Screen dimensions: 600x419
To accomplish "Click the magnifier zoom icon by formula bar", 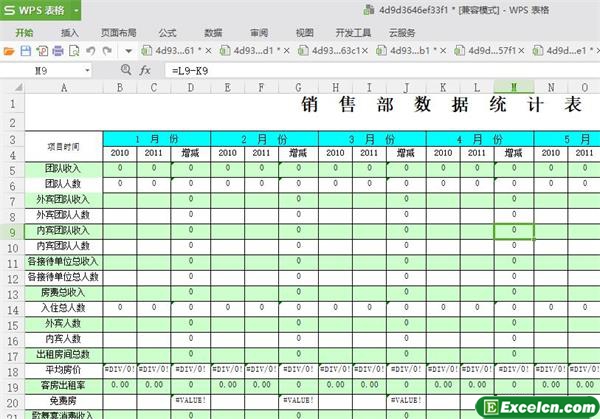I will pyautogui.click(x=126, y=70).
